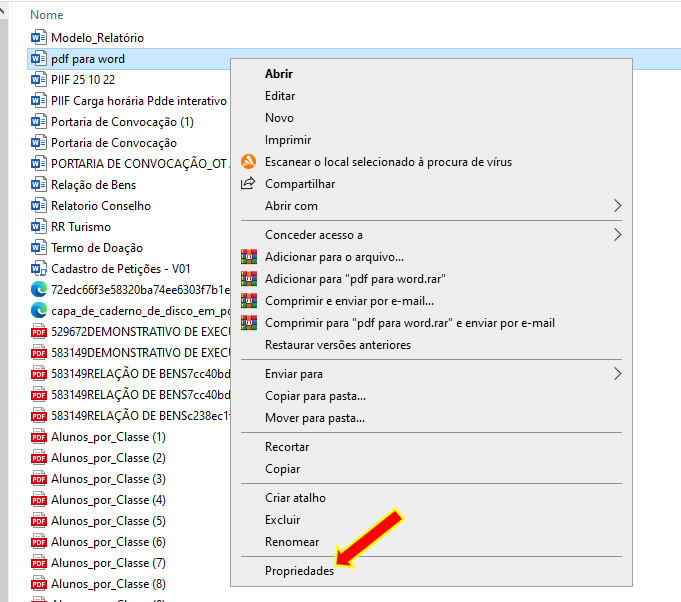Click WinRAR icon beside Adicionar para o arquivo
The height and width of the screenshot is (602, 681).
[x=249, y=257]
